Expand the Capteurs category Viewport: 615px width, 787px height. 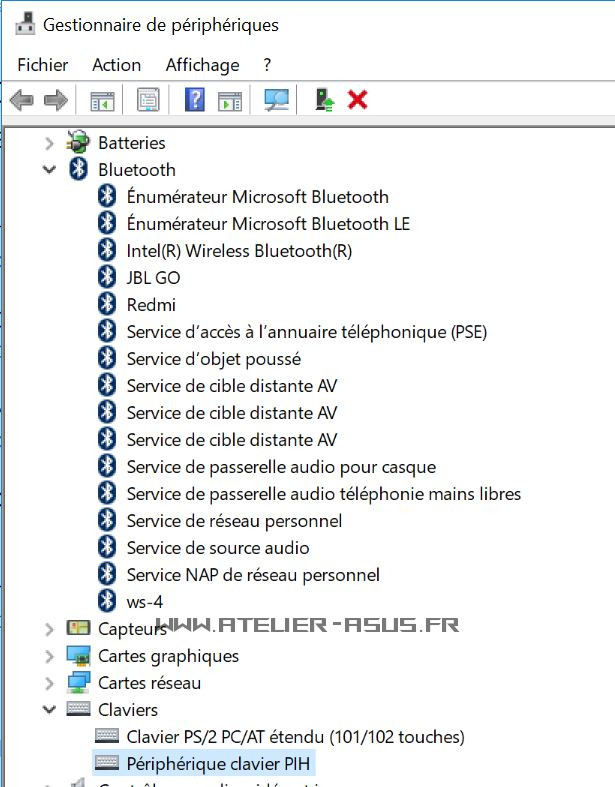tap(49, 629)
